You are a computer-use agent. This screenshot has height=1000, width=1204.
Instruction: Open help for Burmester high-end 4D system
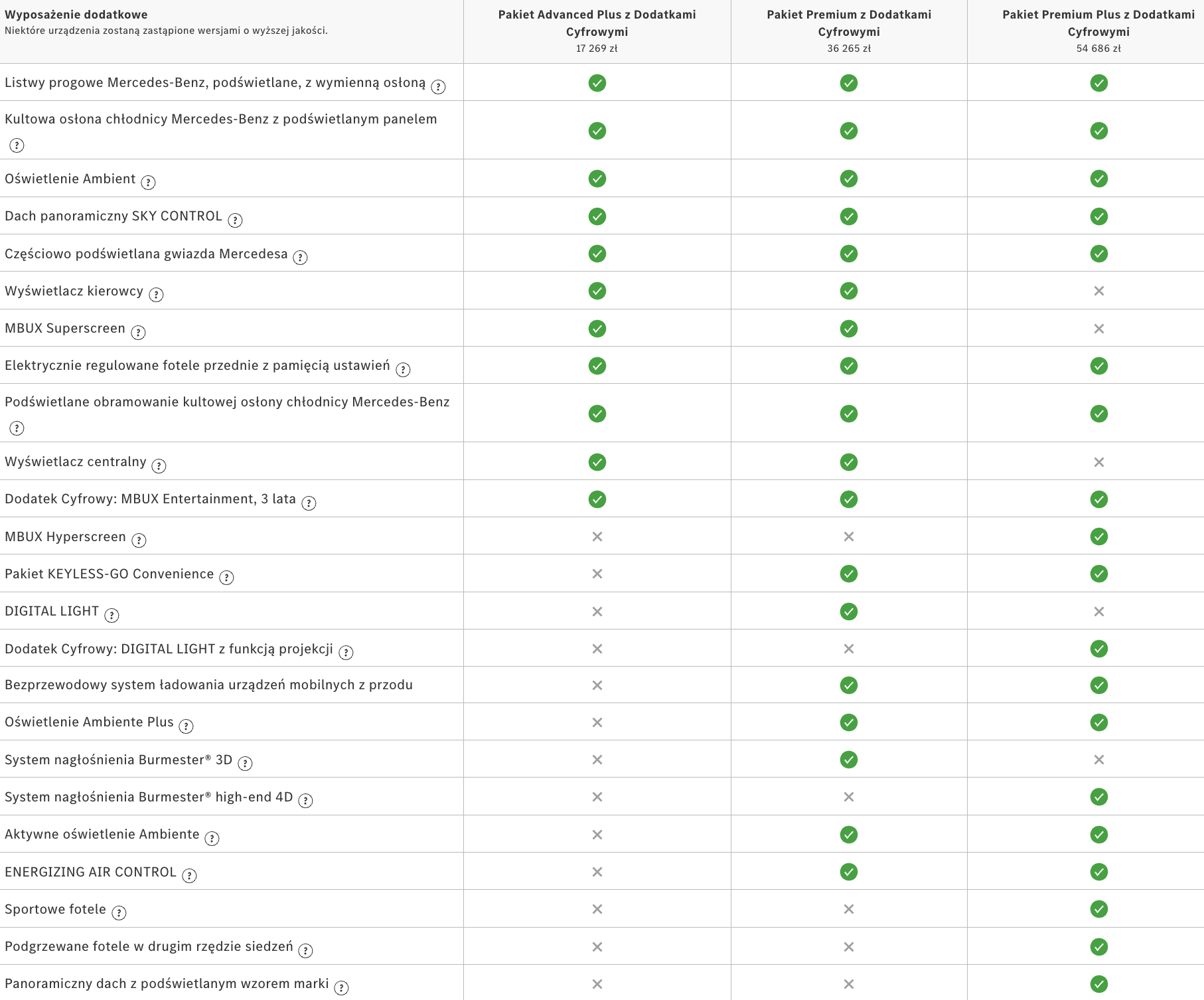point(305,801)
